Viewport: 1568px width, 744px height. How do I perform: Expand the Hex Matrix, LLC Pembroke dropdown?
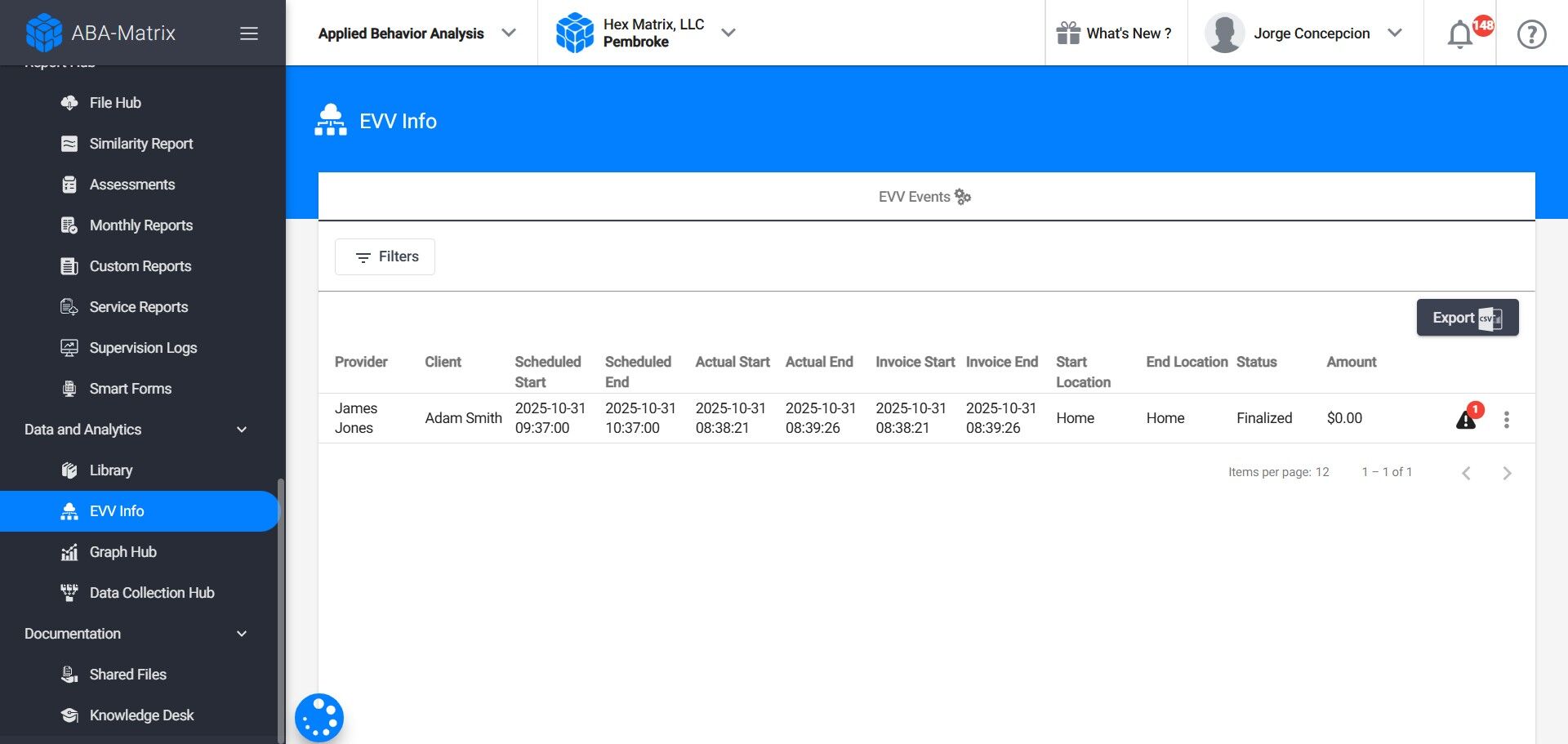tap(728, 33)
